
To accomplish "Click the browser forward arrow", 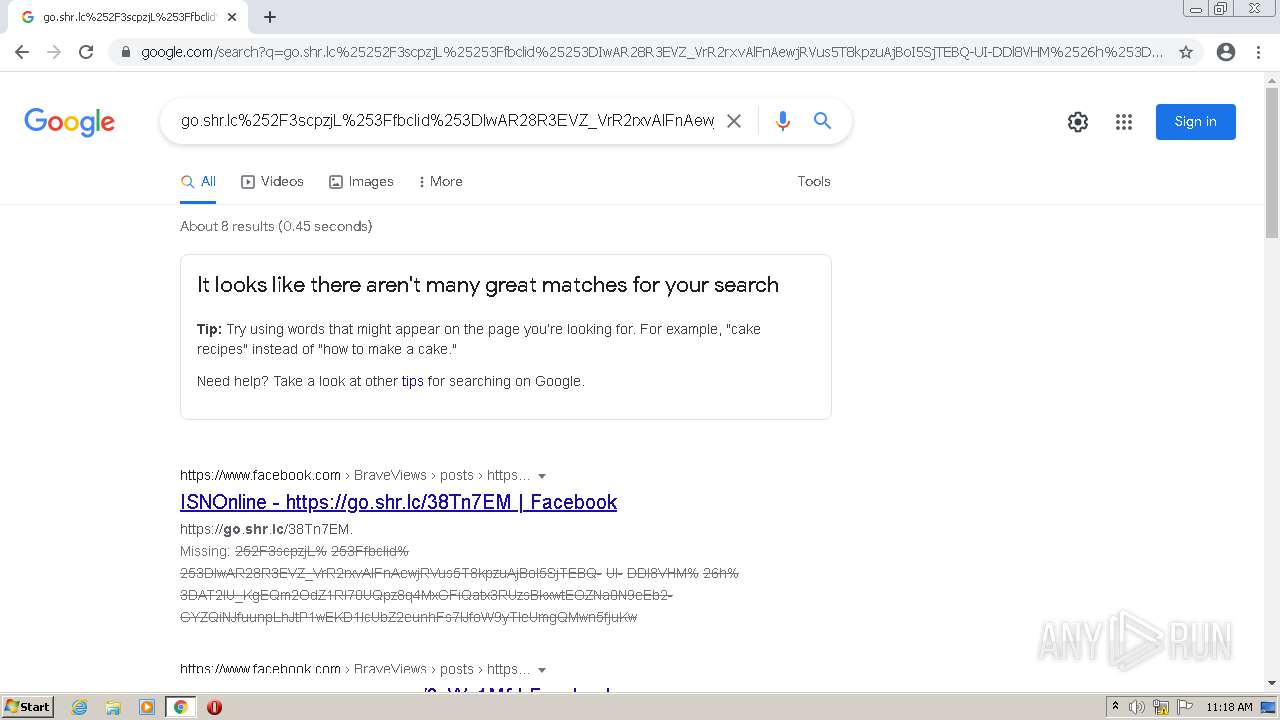I will [54, 52].
